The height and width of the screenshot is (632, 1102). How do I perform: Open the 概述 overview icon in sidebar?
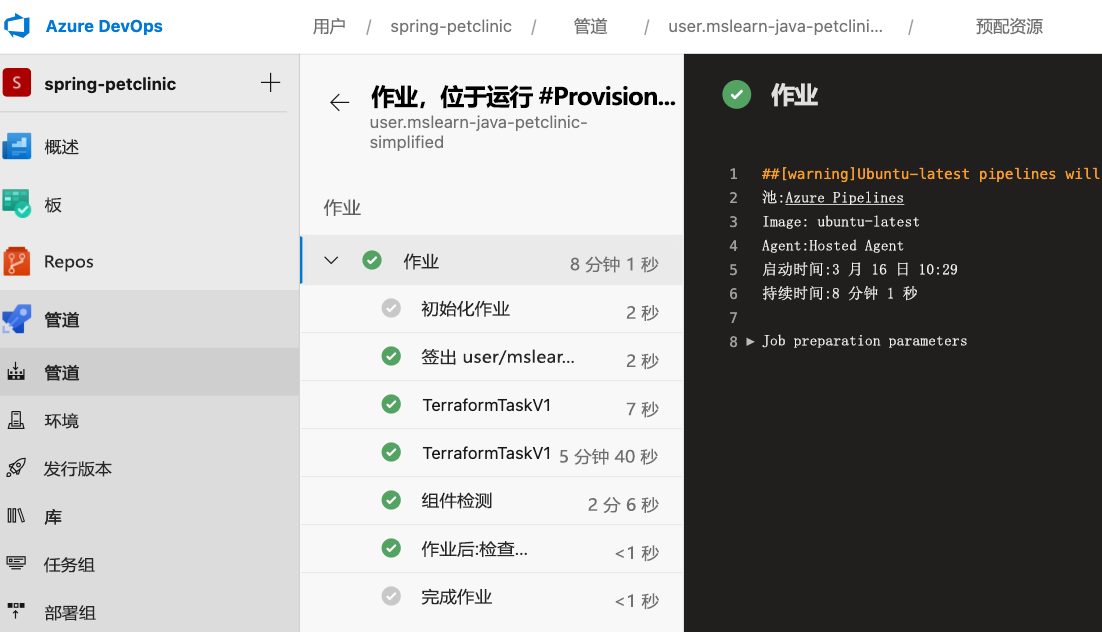17,146
